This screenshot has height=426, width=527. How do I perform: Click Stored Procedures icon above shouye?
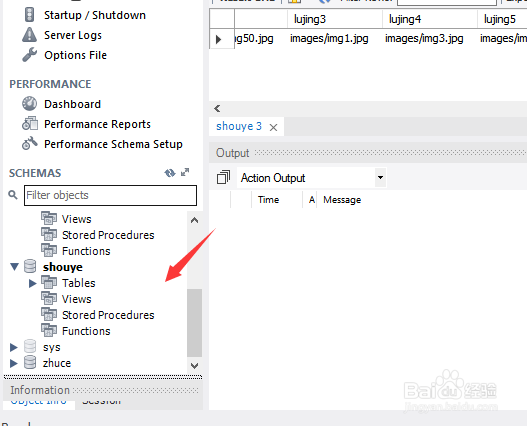(x=49, y=235)
